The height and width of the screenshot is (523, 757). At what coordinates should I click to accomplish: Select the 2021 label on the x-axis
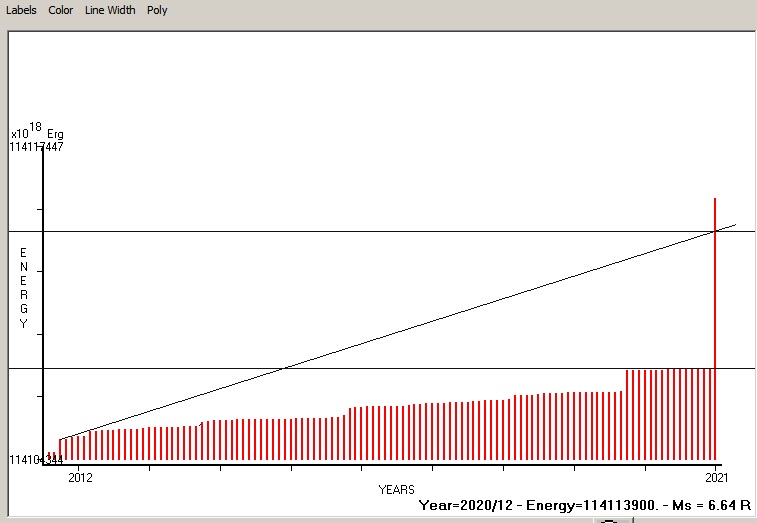click(x=715, y=477)
